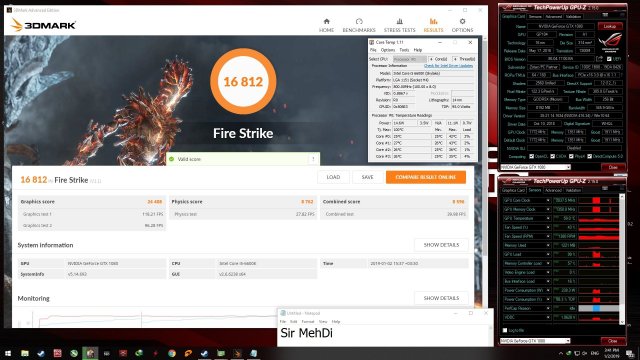Switch to Validation tab in top GPU-Z window
Image resolution: width=640 pixels, height=360 pixels.
pyautogui.click(x=573, y=17)
